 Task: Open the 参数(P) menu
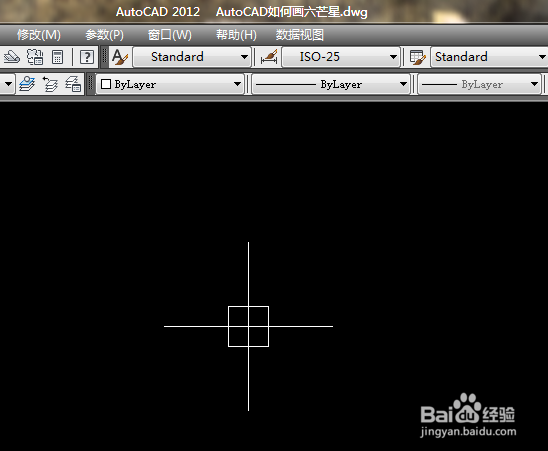[104, 35]
